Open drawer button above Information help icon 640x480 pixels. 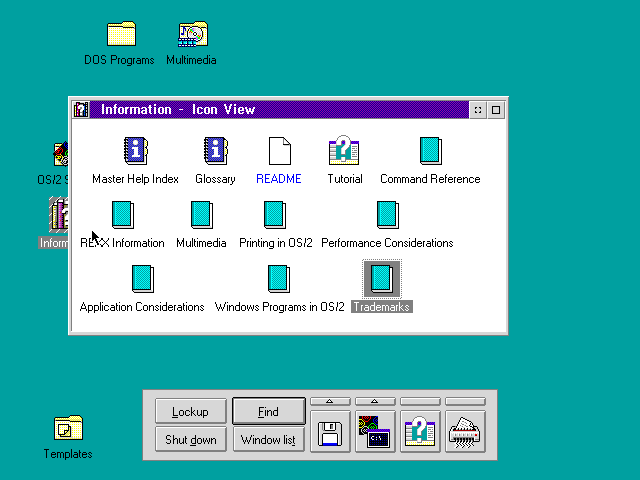420,402
